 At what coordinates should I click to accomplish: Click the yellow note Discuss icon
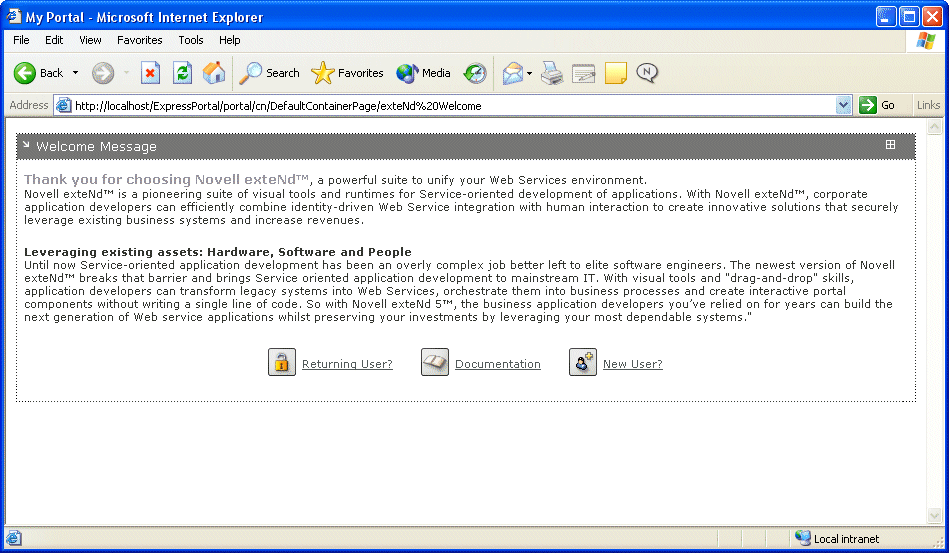click(x=616, y=73)
